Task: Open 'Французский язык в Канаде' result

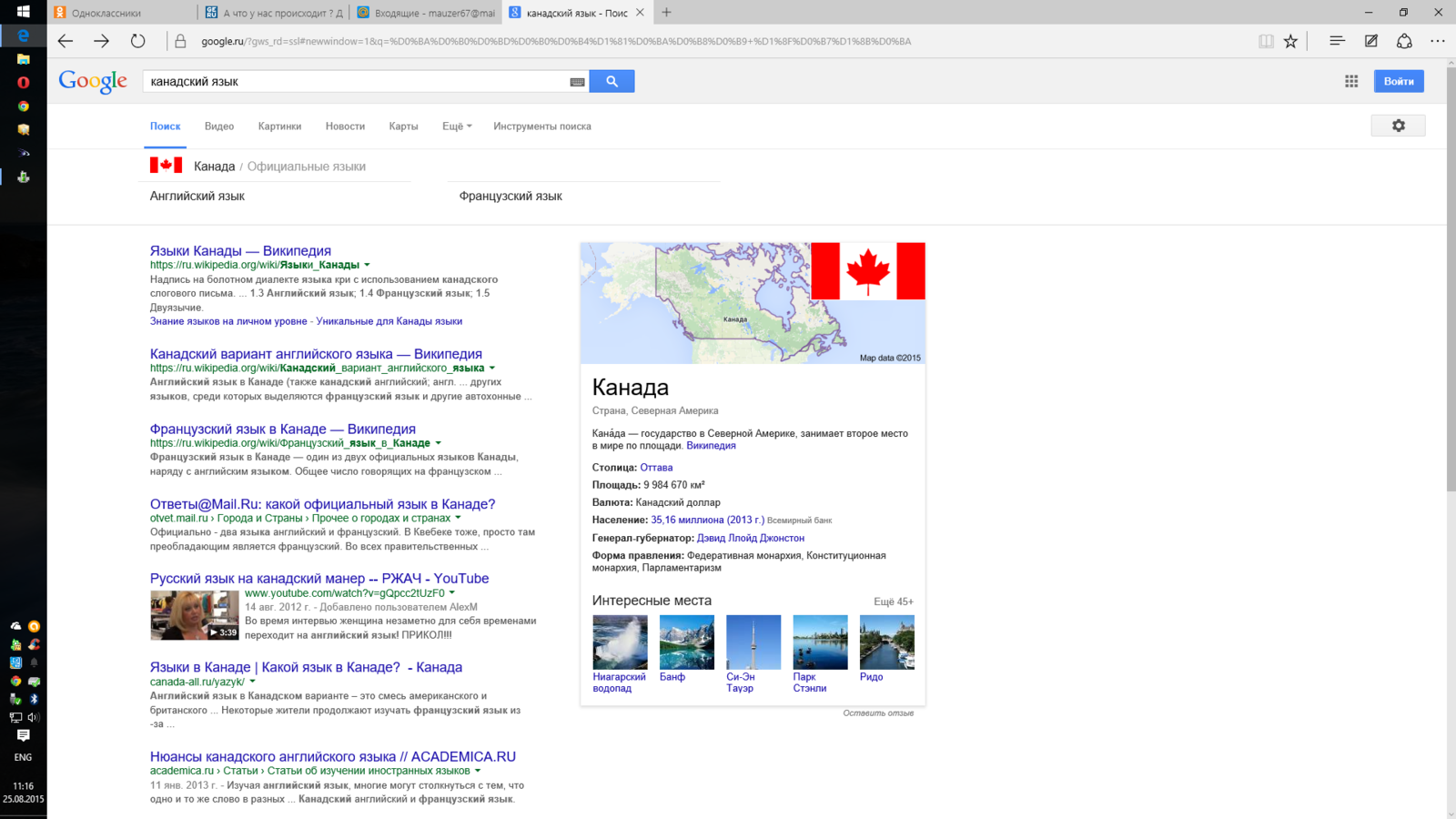Action: 283,429
